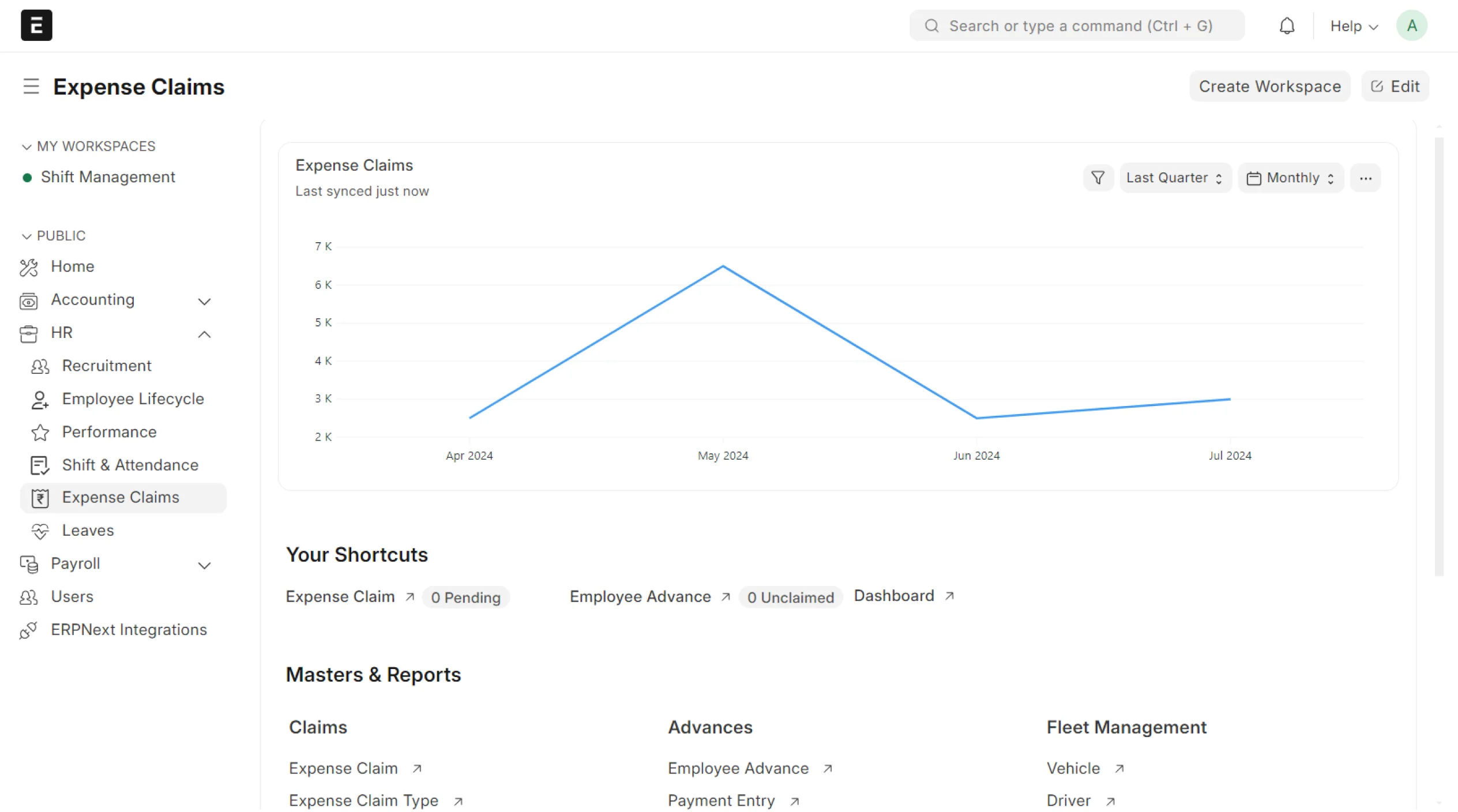Select the Recruitment sidebar icon
1458x812 pixels.
pos(39,366)
